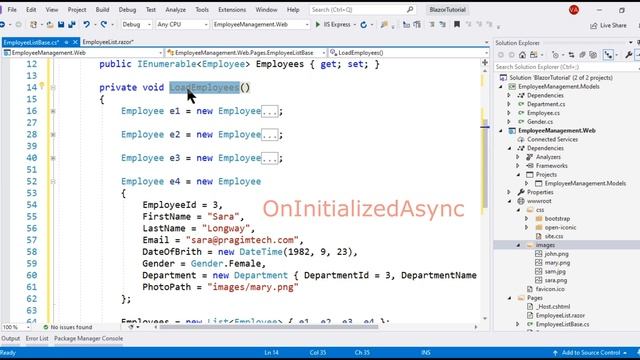Click the Redo toolbar icon
Viewport: 640px width, 360px height.
(x=104, y=24)
